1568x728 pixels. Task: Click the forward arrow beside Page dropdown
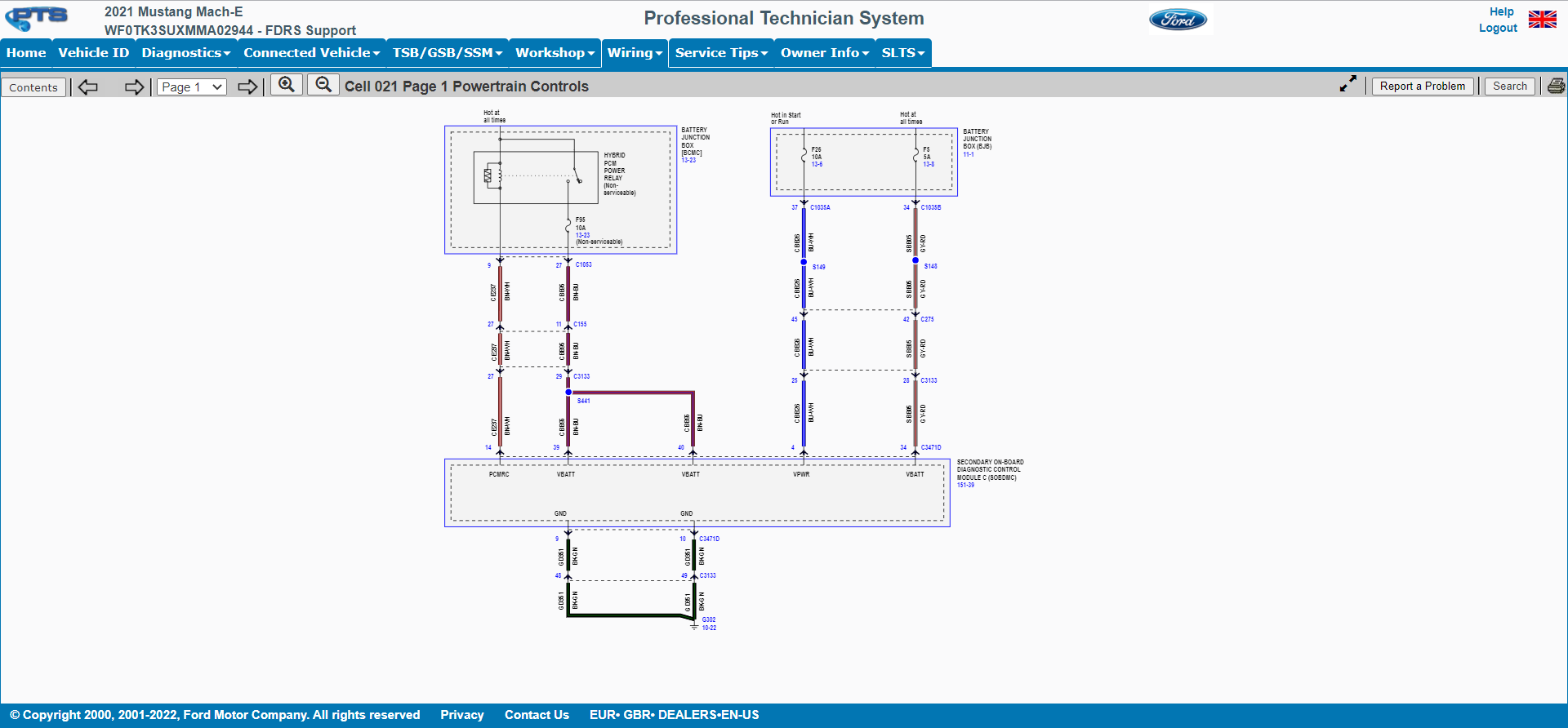pyautogui.click(x=134, y=87)
